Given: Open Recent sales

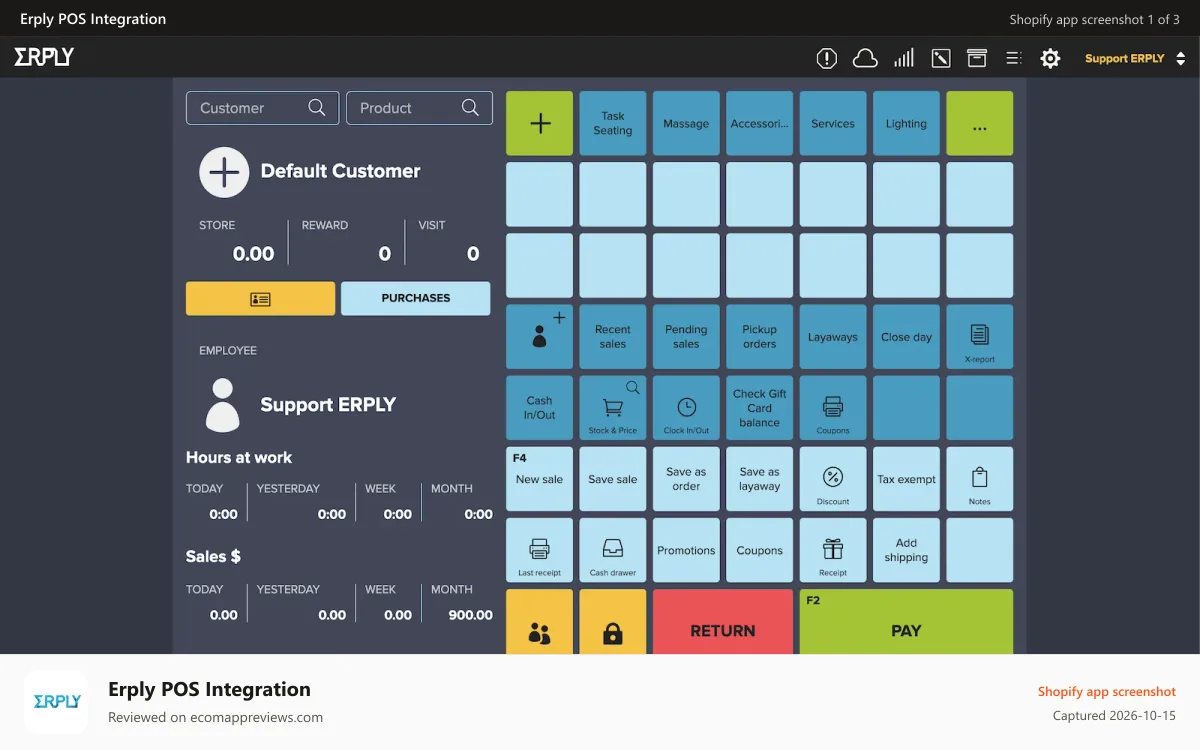Looking at the screenshot, I should click(613, 337).
